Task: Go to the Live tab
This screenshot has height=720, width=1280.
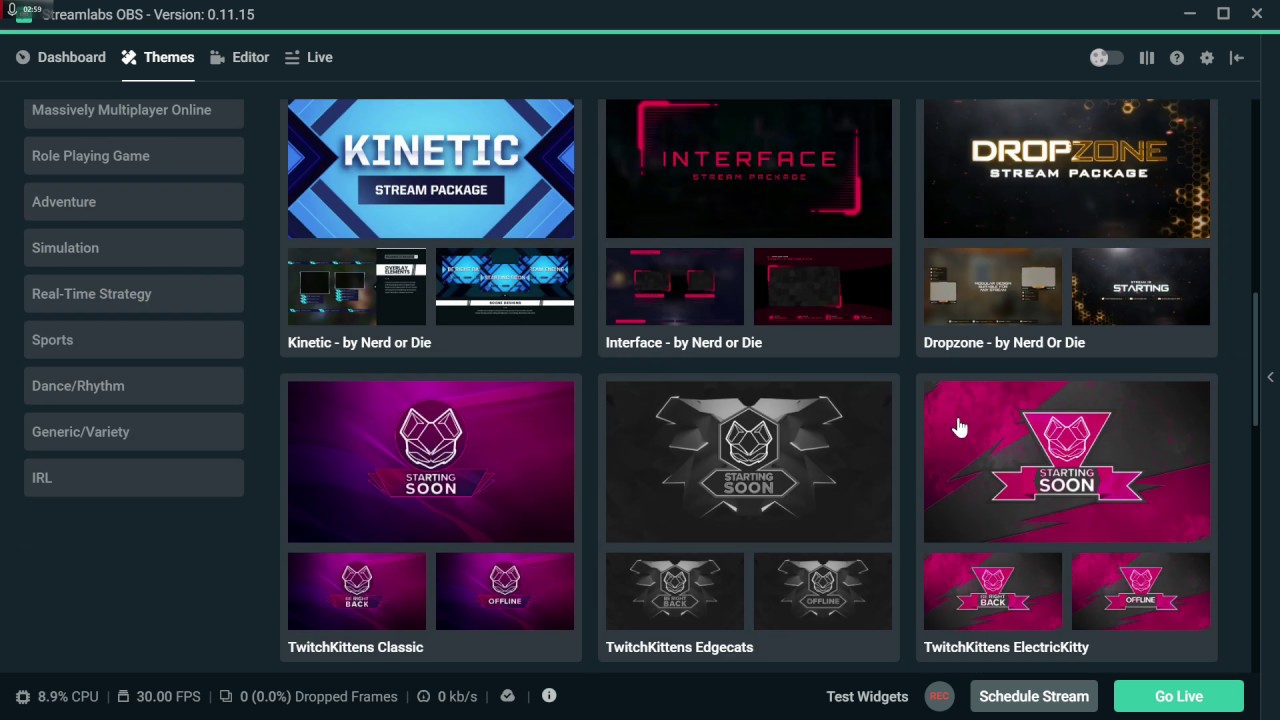Action: (x=309, y=57)
